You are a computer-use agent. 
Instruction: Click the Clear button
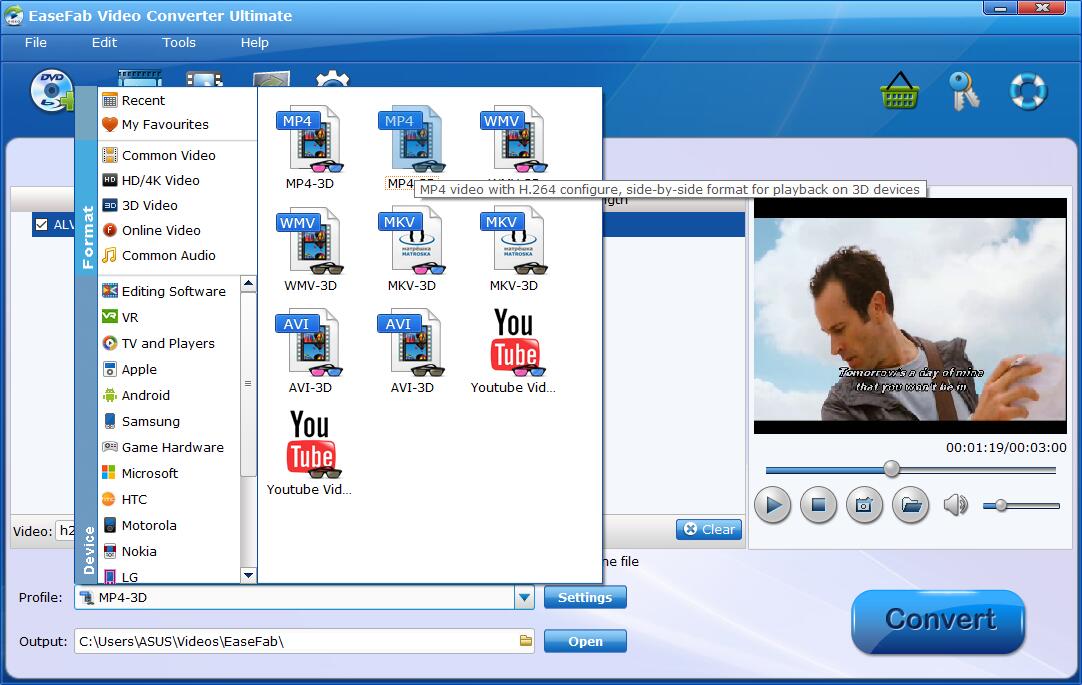click(709, 529)
